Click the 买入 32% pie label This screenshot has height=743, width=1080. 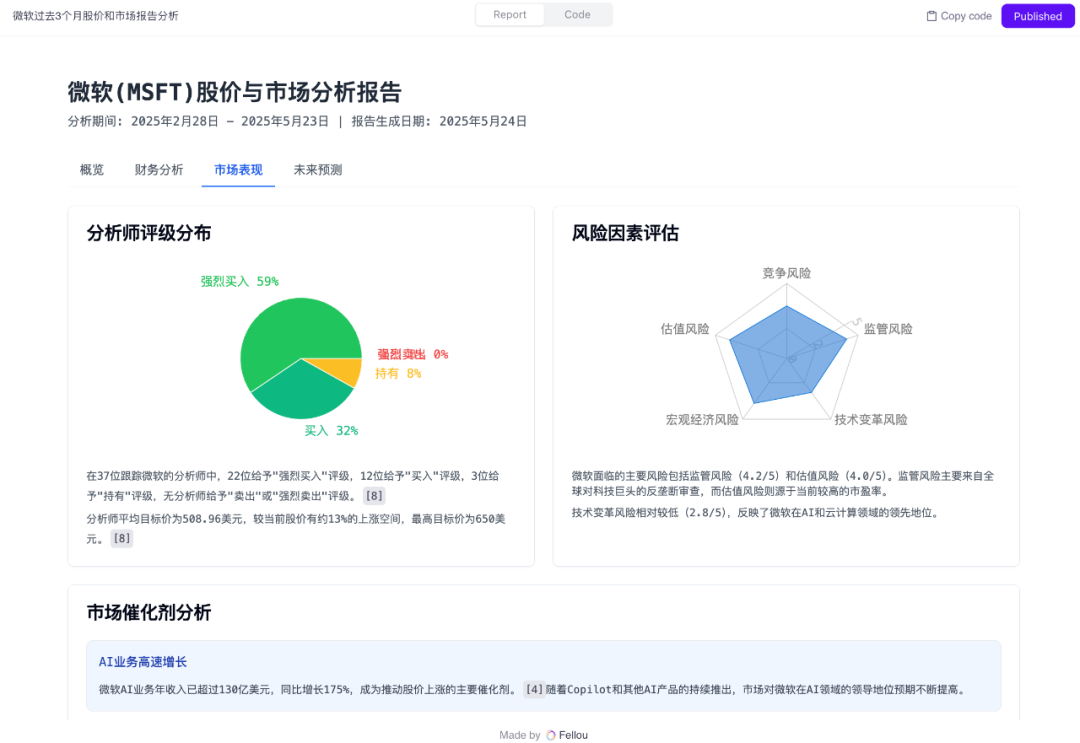pyautogui.click(x=331, y=431)
